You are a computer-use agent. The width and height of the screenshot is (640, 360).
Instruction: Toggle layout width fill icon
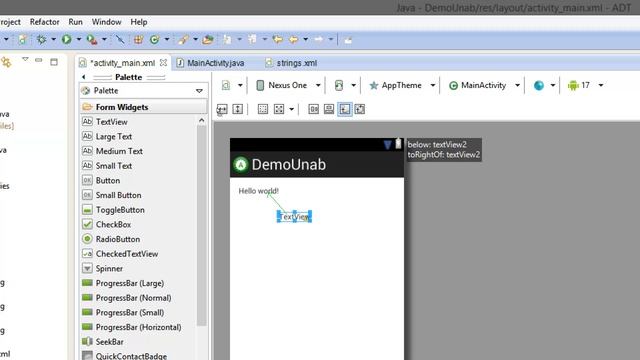[222, 109]
